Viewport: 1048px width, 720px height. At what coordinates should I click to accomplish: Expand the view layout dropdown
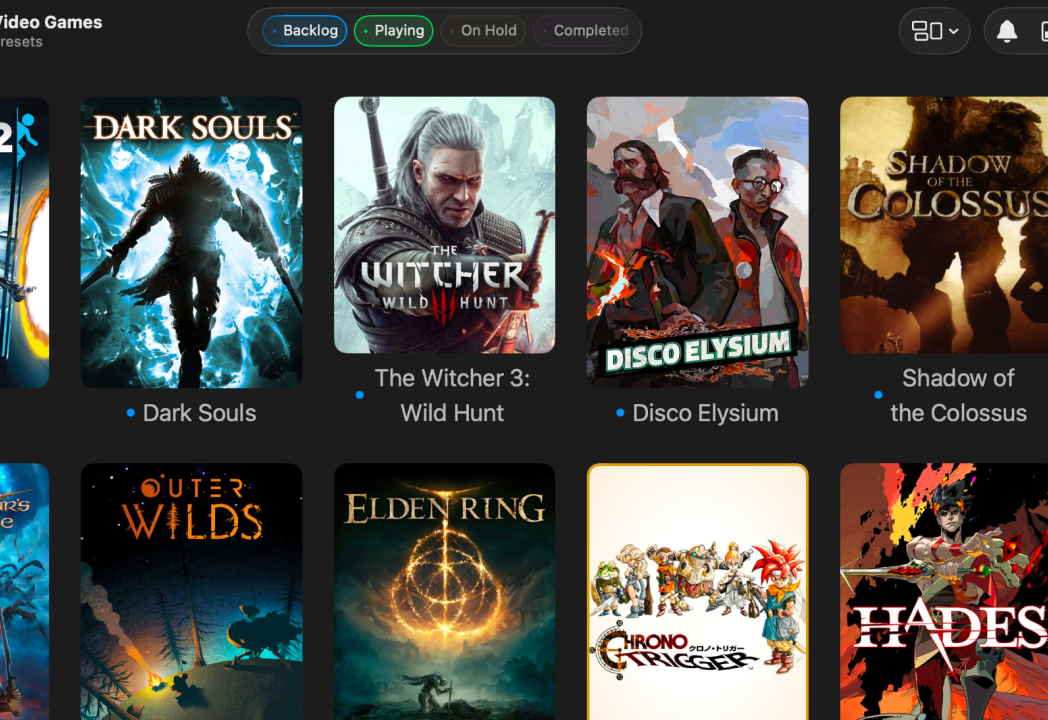tap(934, 31)
